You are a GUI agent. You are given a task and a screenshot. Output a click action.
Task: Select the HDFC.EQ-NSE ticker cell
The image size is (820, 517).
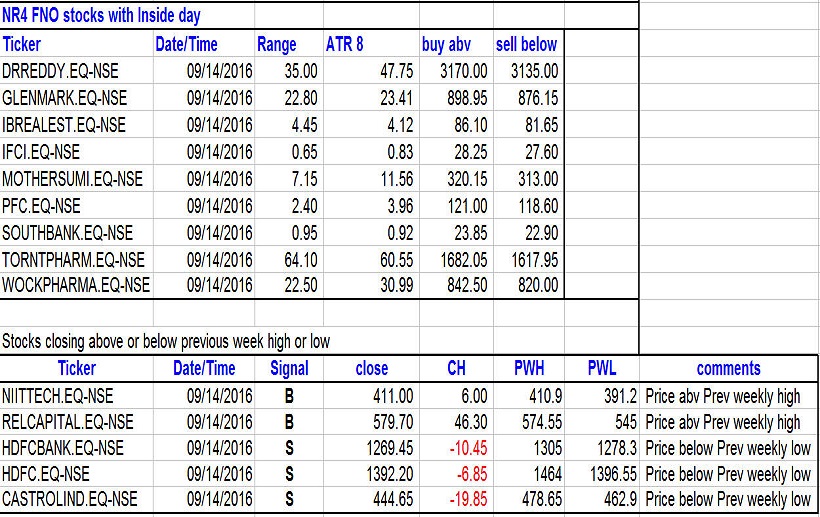tap(45, 475)
